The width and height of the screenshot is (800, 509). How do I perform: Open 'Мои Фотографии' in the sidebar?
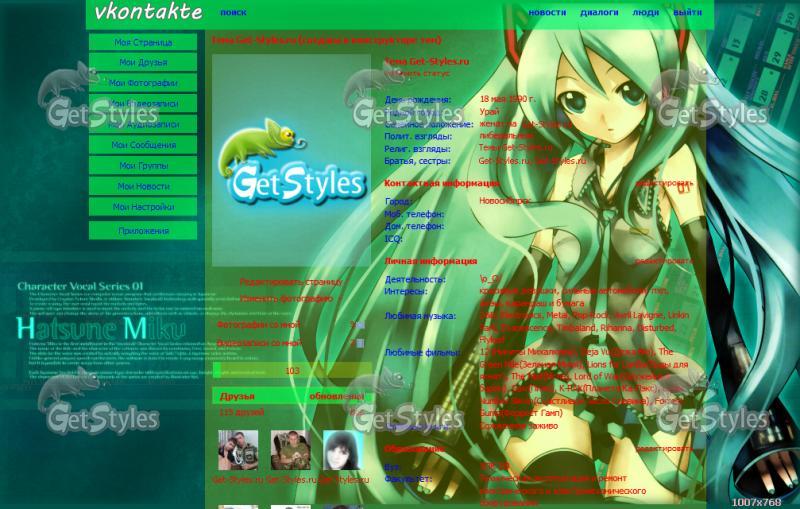pos(143,83)
